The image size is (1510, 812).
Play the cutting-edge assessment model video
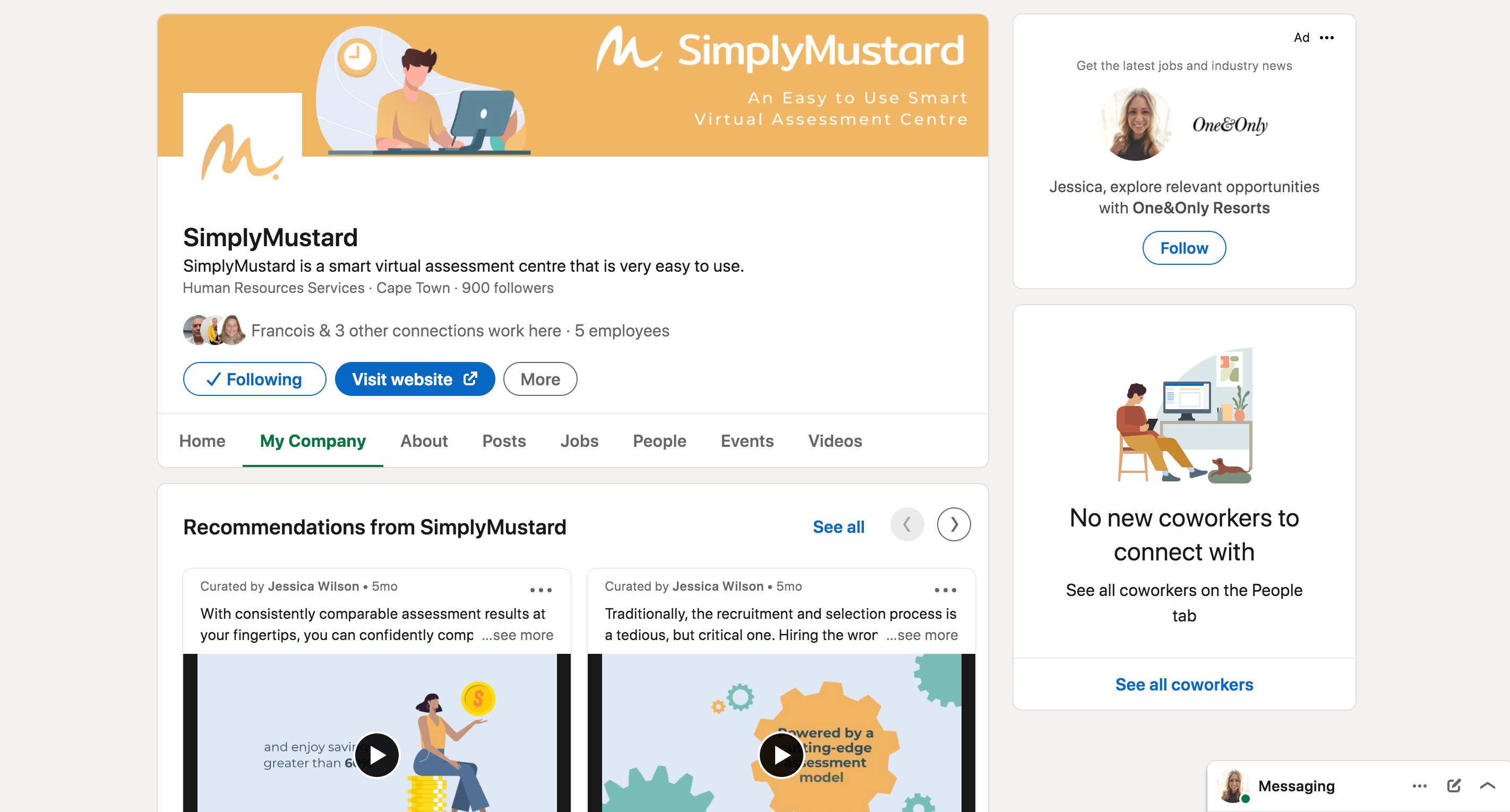tap(782, 755)
